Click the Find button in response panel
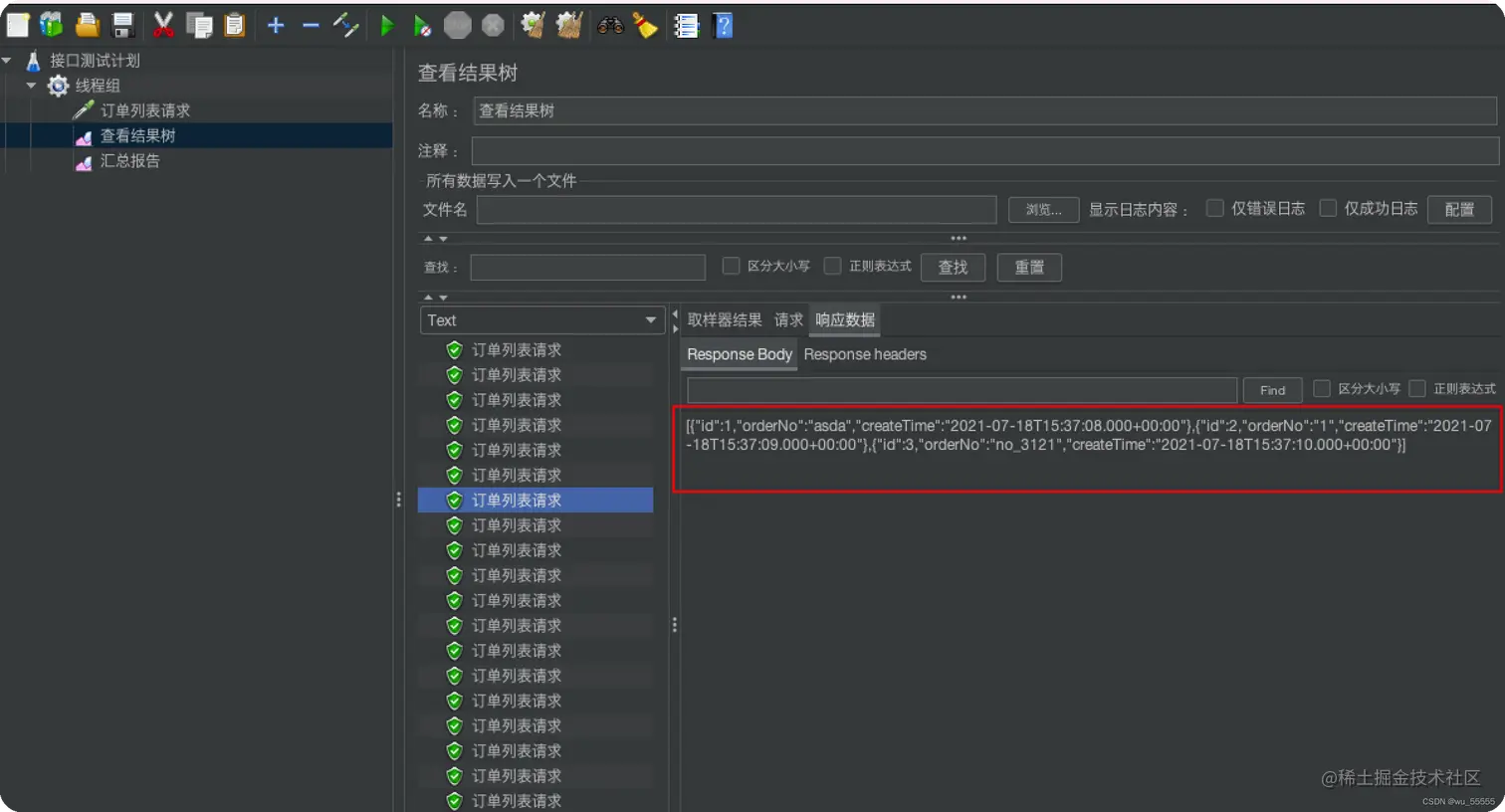Screen dimensions: 1505x812 [1272, 390]
